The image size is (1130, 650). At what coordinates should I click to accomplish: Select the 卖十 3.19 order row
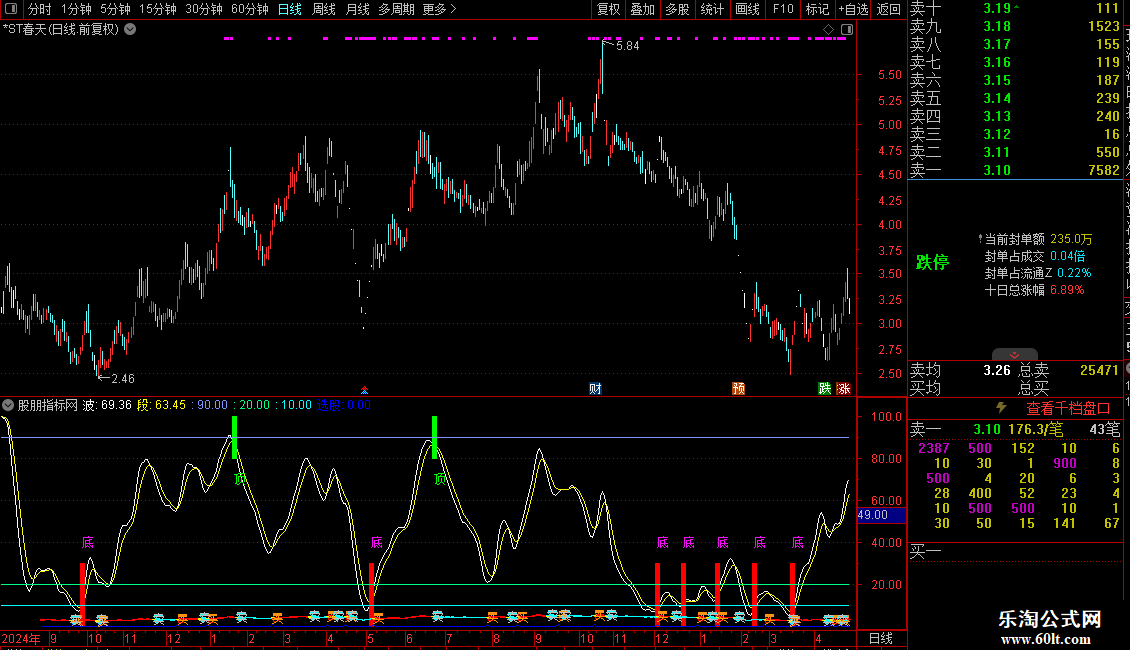tap(1015, 8)
